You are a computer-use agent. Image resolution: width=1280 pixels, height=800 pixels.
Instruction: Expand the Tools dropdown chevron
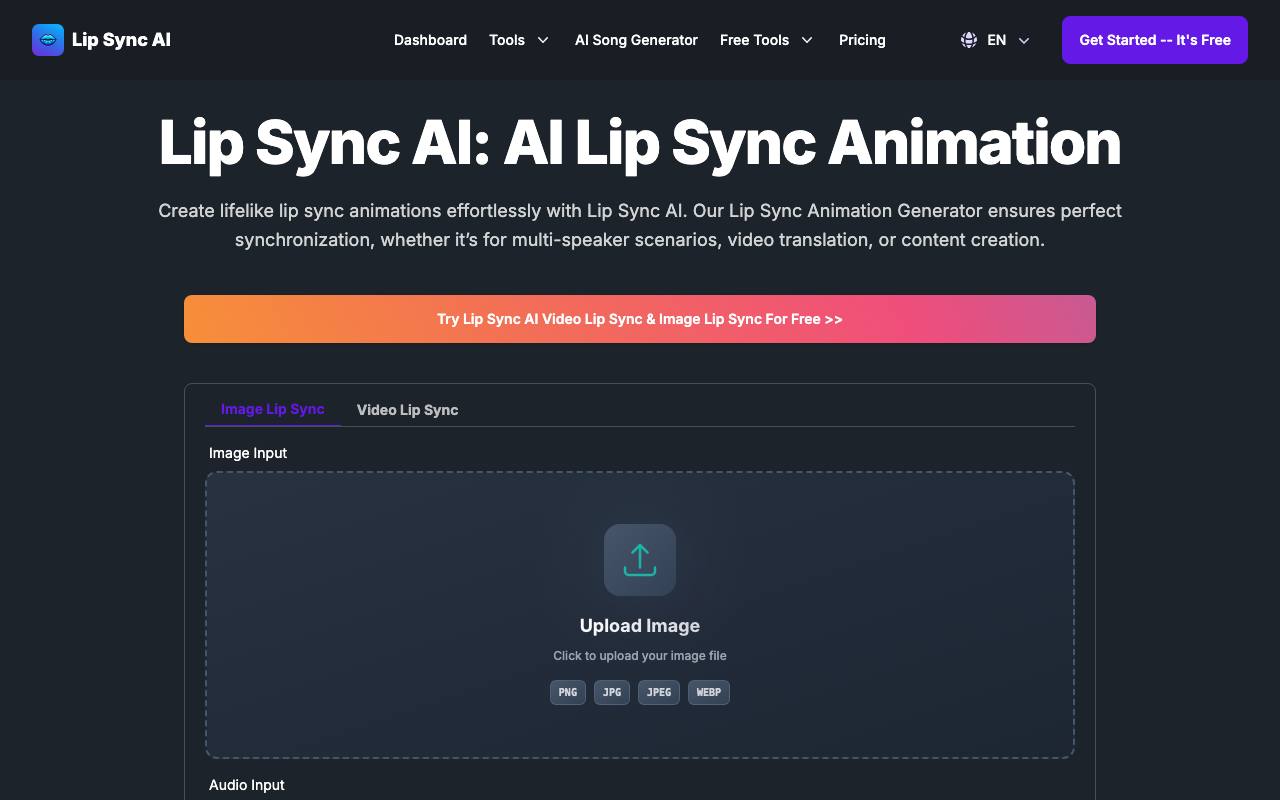[543, 40]
